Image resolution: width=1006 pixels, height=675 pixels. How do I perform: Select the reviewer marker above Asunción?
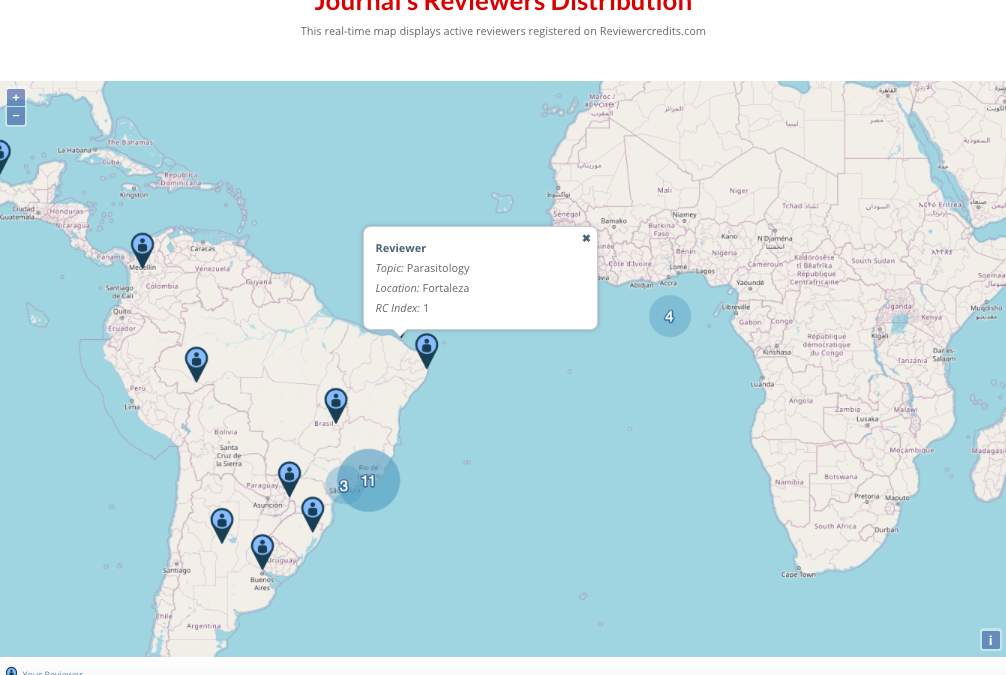coord(289,479)
